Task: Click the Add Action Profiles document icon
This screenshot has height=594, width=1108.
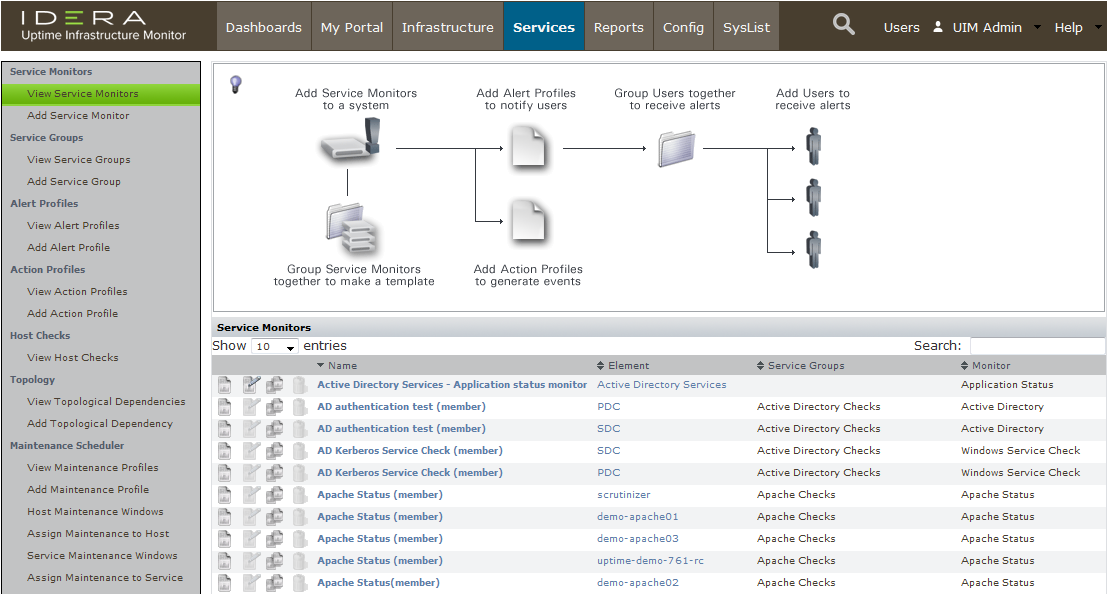Action: pyautogui.click(x=529, y=220)
